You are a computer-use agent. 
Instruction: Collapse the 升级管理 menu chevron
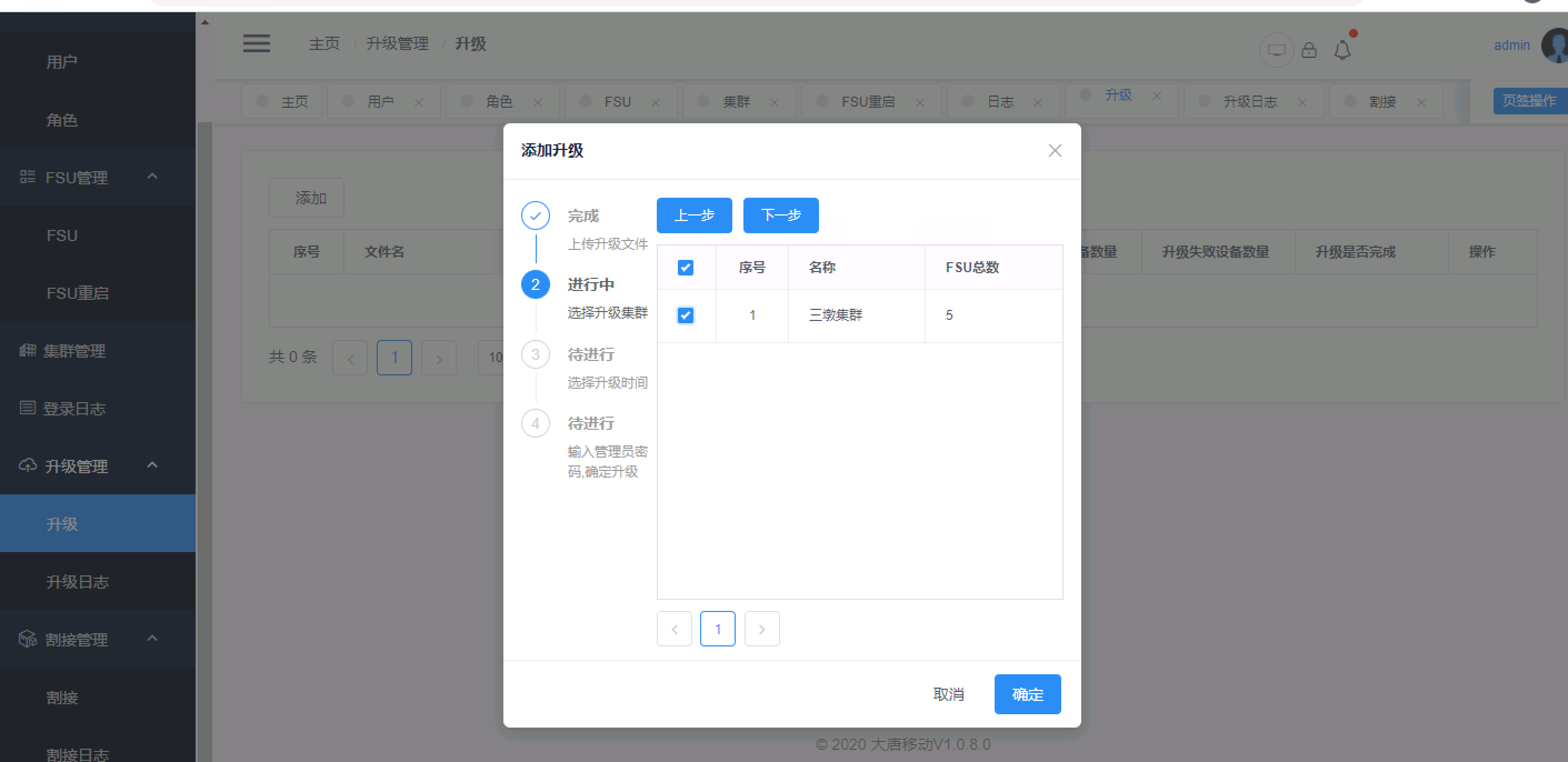tap(152, 465)
